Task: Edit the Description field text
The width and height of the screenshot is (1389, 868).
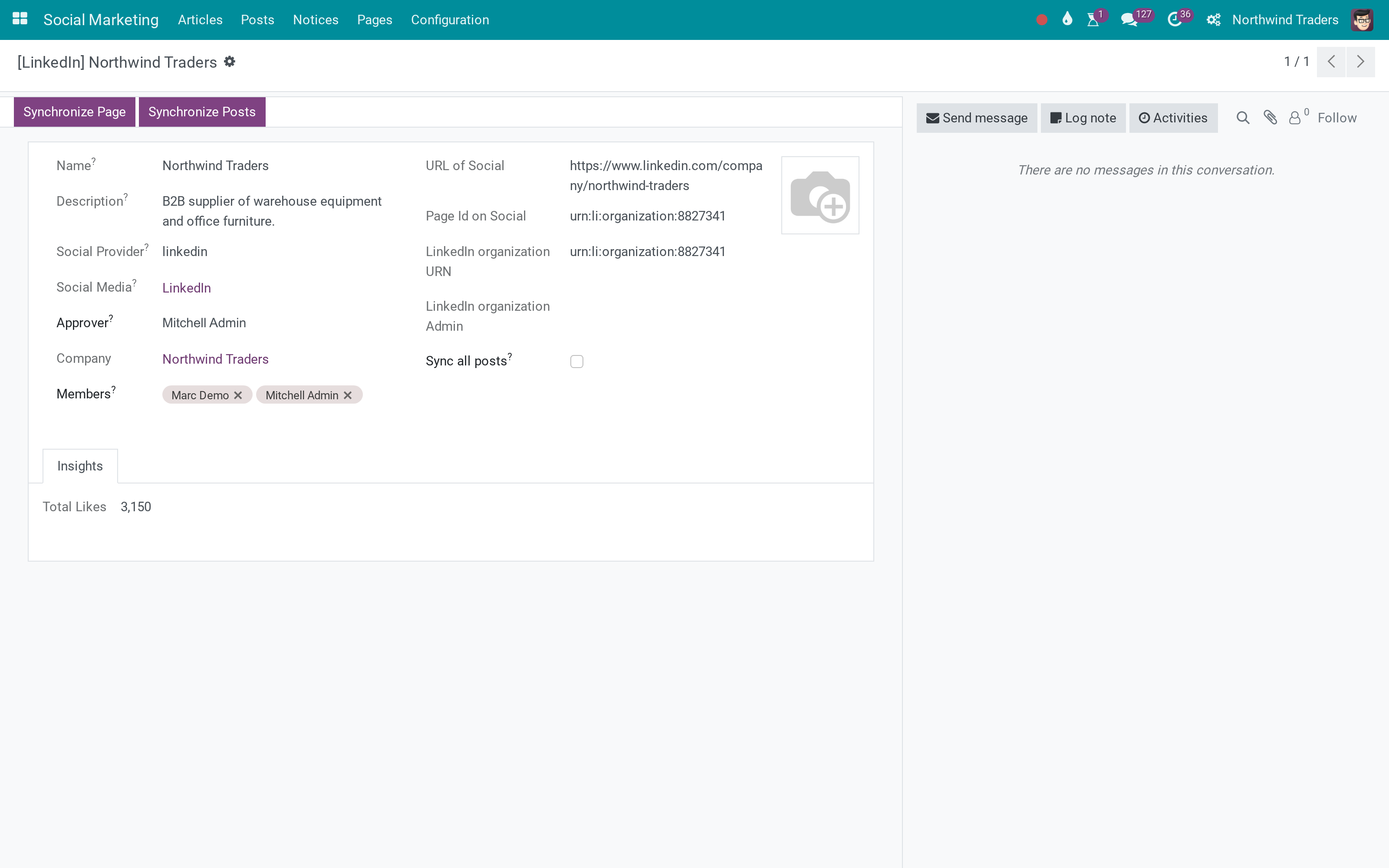Action: [272, 211]
